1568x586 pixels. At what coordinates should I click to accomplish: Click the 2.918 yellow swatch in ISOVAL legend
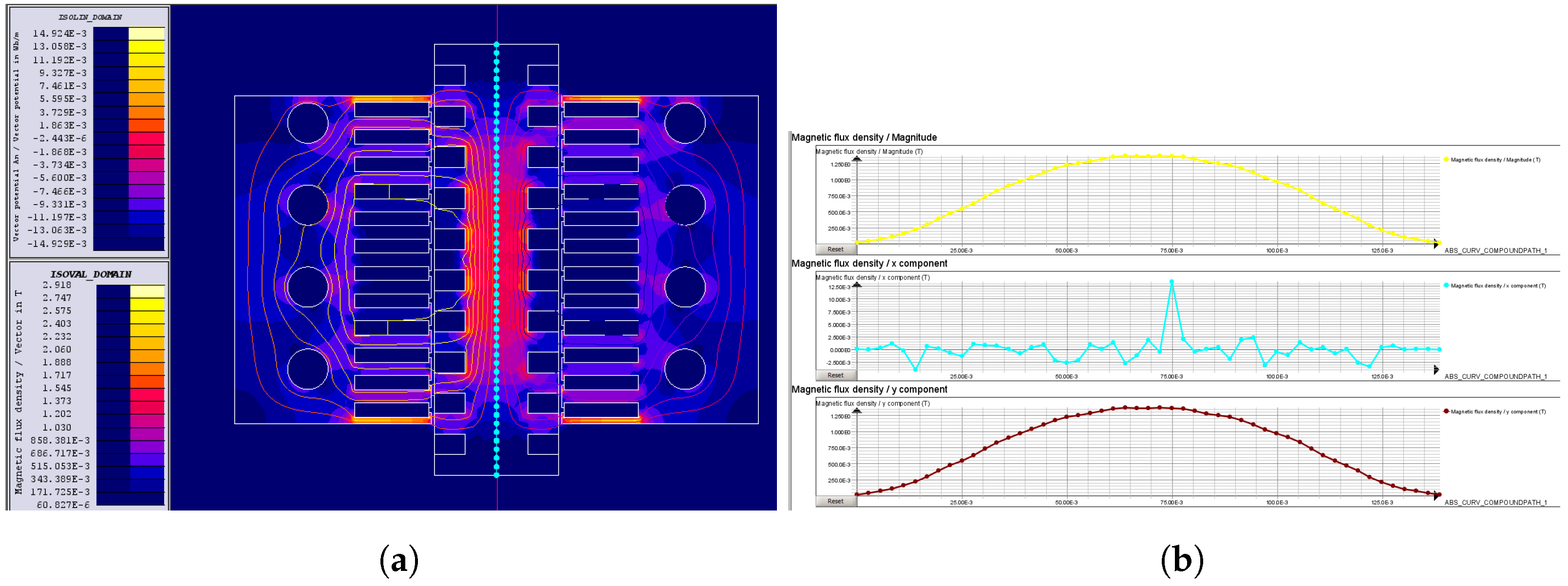coord(147,291)
